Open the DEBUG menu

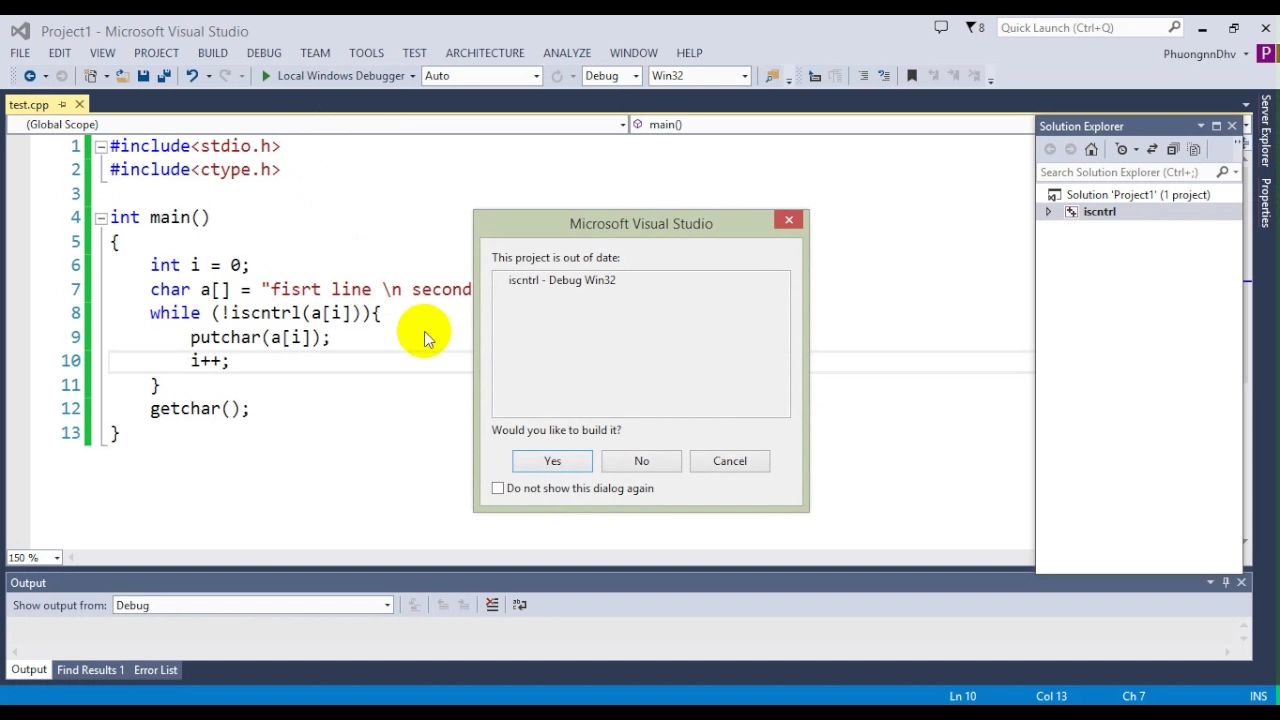click(x=264, y=53)
